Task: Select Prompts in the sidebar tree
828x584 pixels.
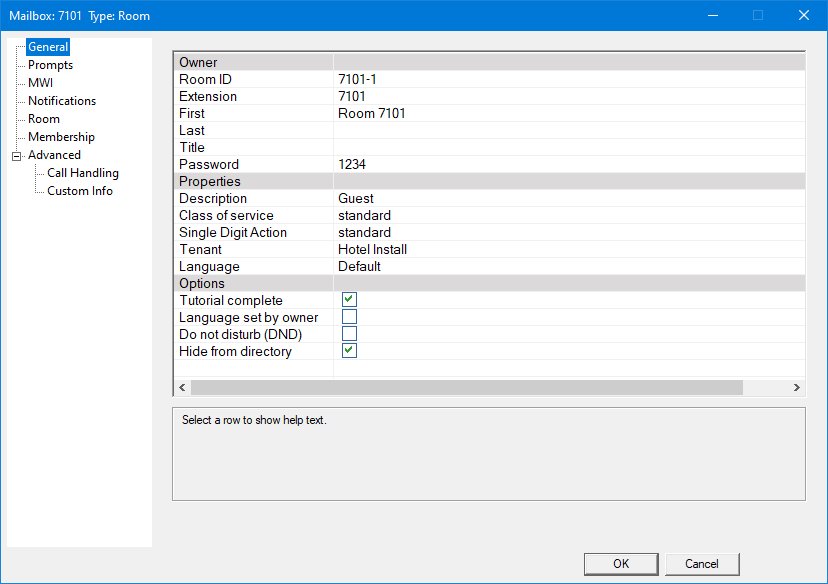Action: 50,65
